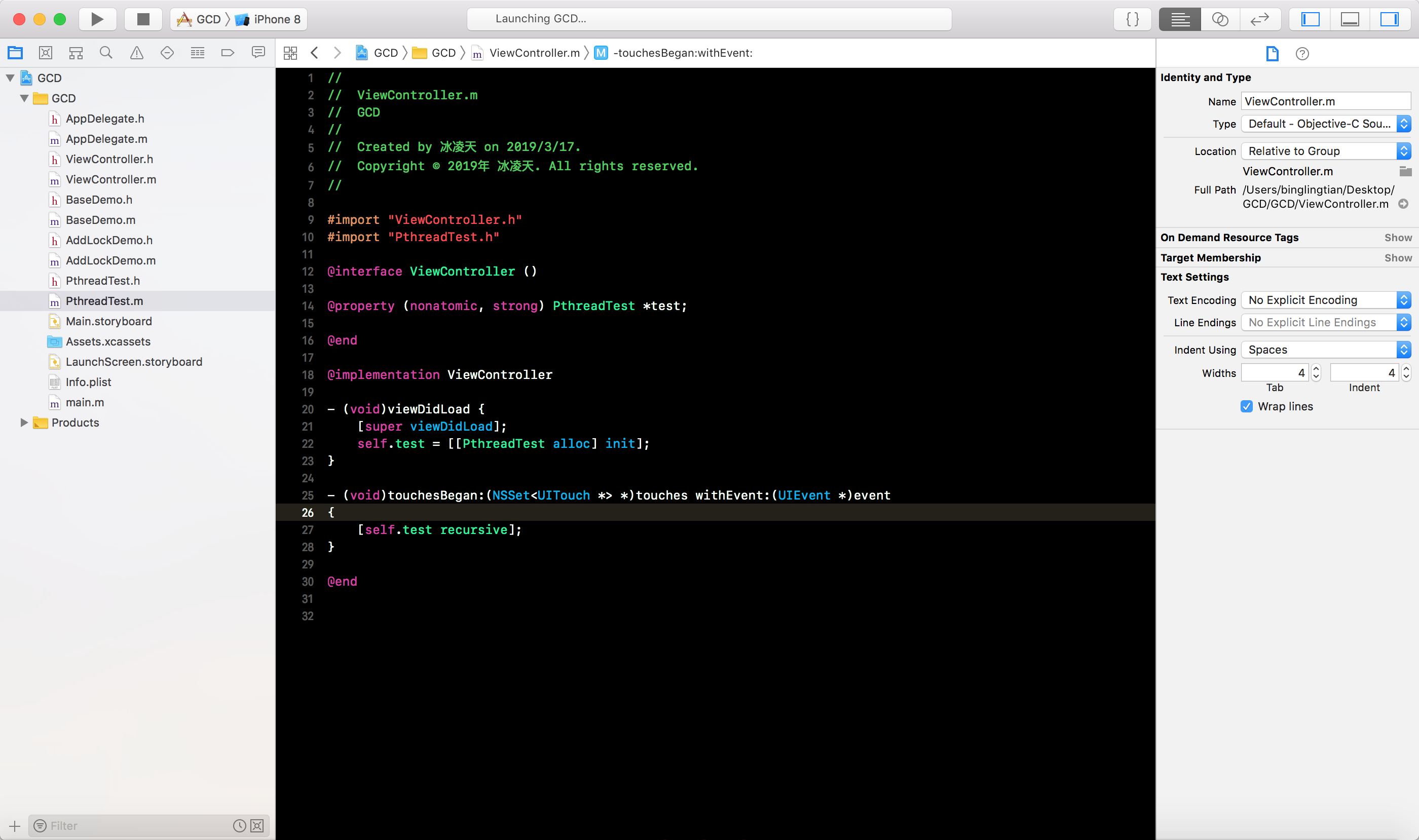This screenshot has height=840, width=1419.
Task: Choose file location with folder icon
Action: 1405,171
